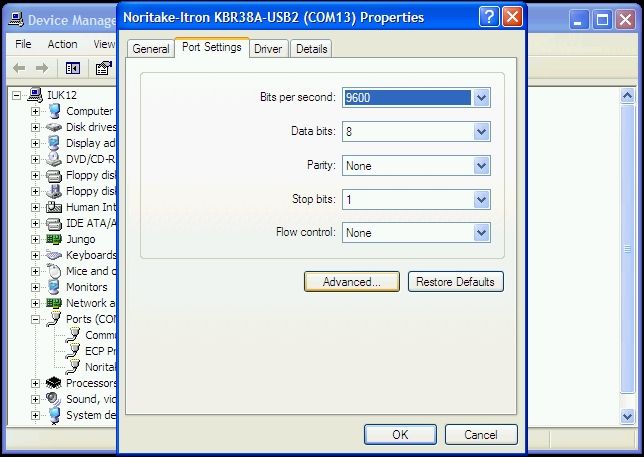Expand the Human Interface Devices node
The height and width of the screenshot is (457, 644).
coord(35,208)
